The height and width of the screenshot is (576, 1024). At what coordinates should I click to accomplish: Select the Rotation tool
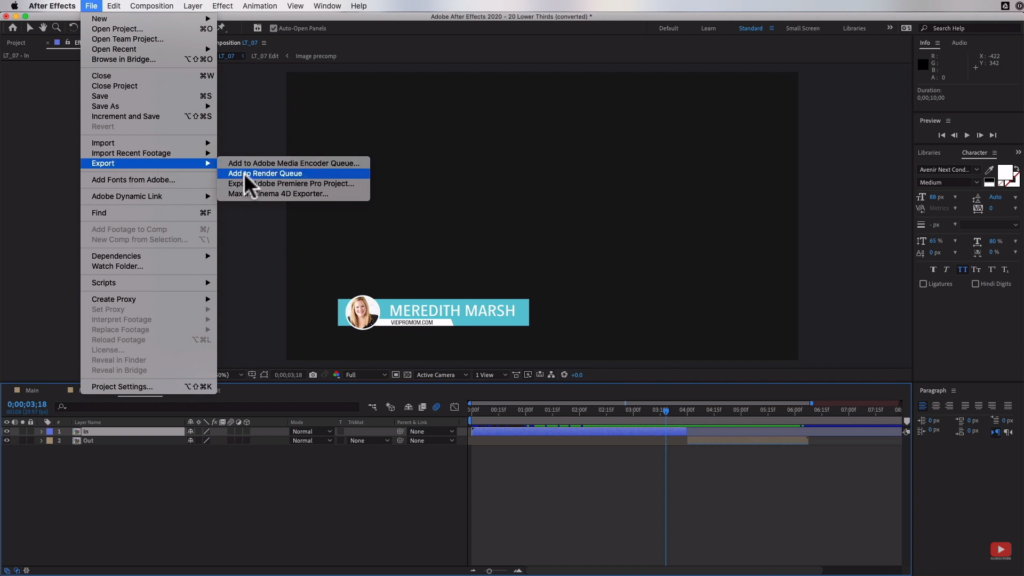click(73, 27)
